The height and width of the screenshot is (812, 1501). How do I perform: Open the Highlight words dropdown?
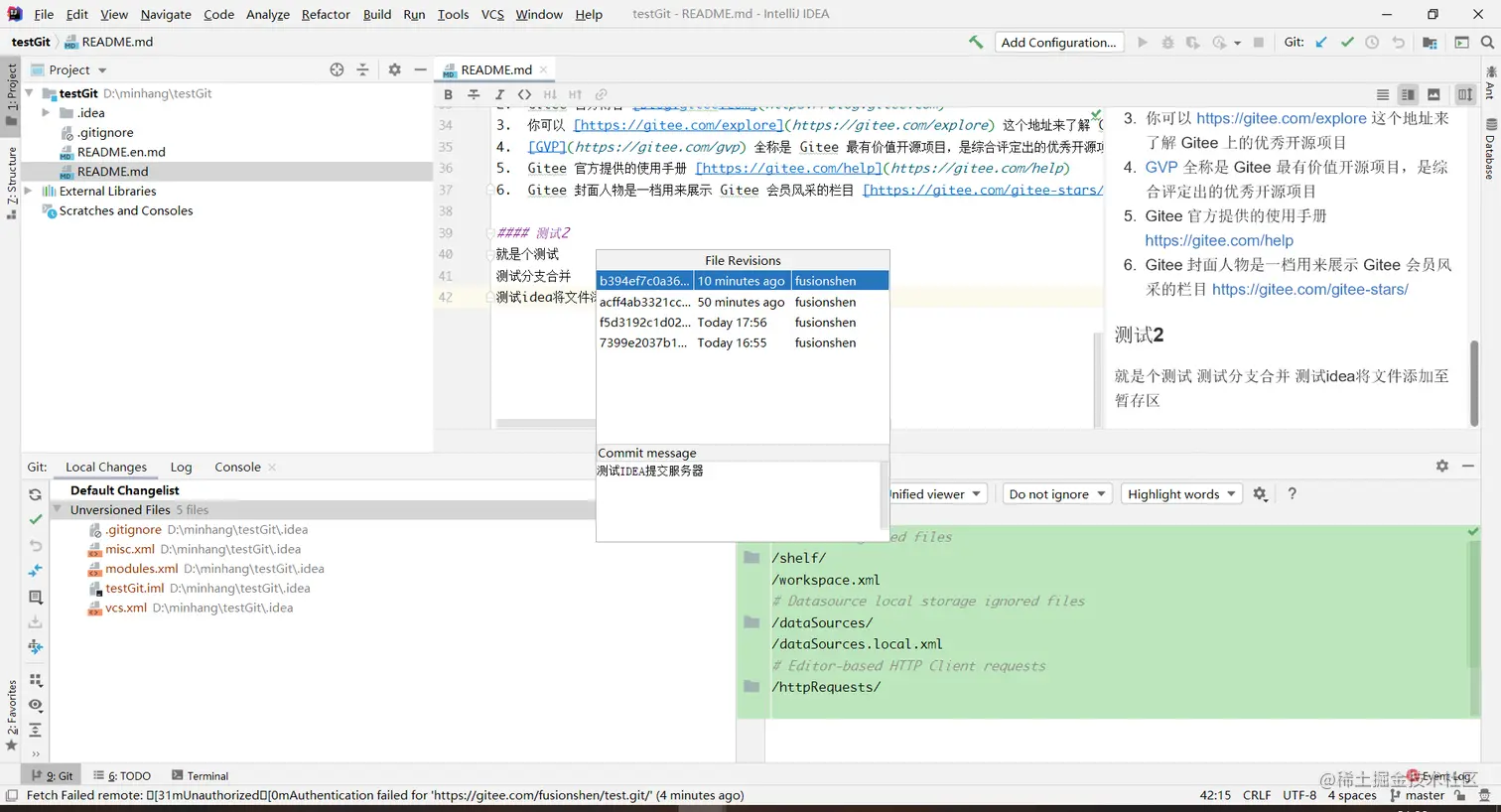pyautogui.click(x=1181, y=493)
